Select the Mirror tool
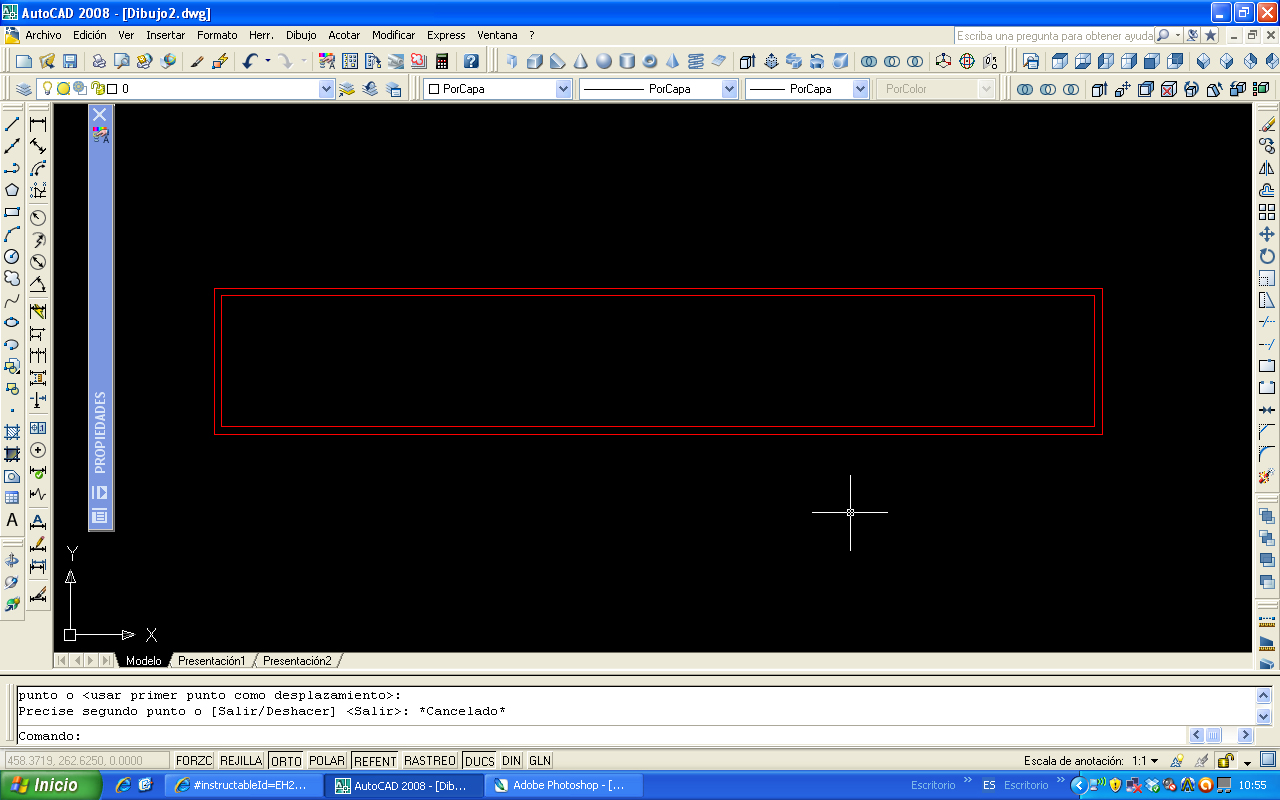 pyautogui.click(x=1267, y=168)
